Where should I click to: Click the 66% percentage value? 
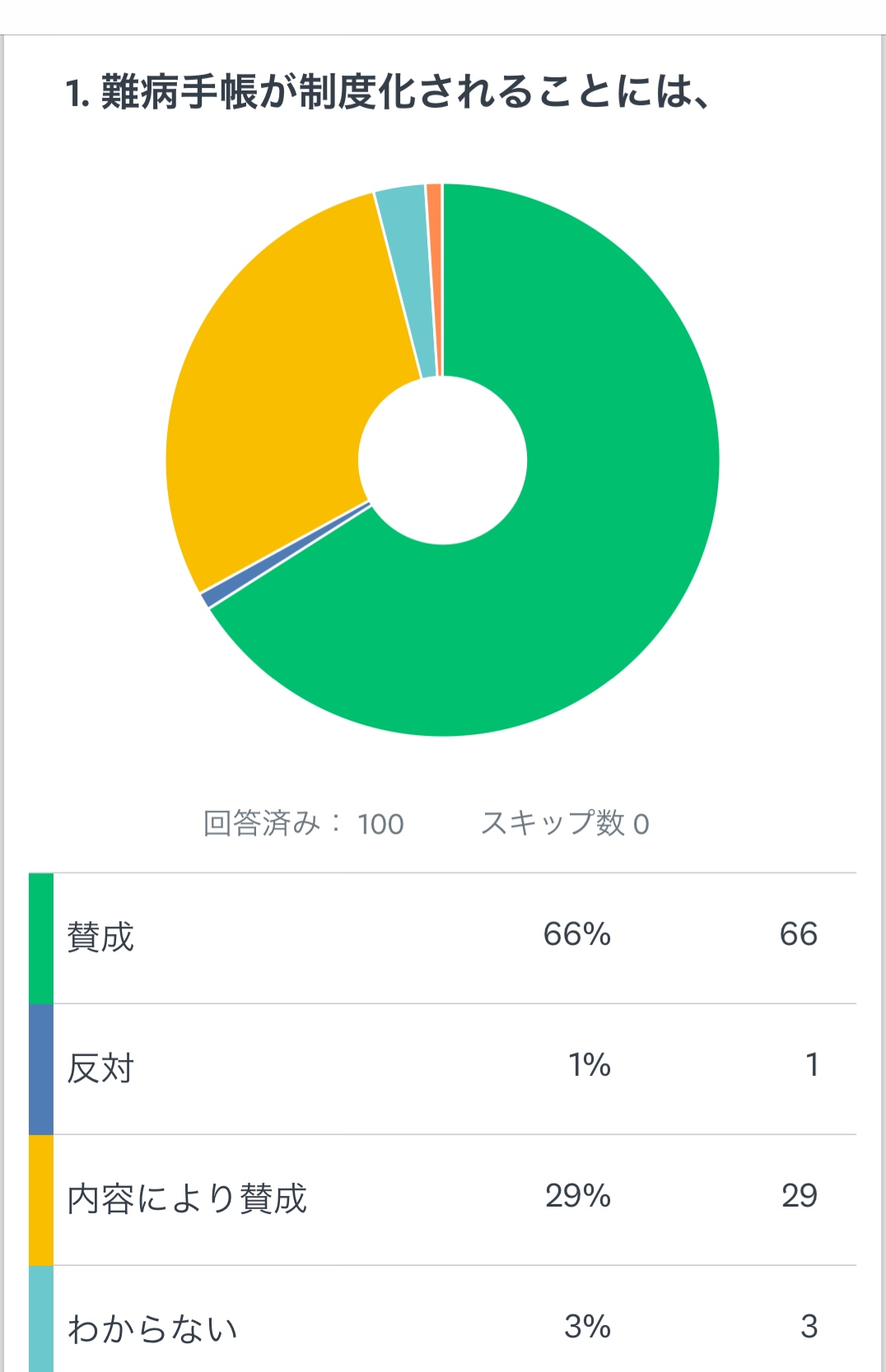[577, 934]
